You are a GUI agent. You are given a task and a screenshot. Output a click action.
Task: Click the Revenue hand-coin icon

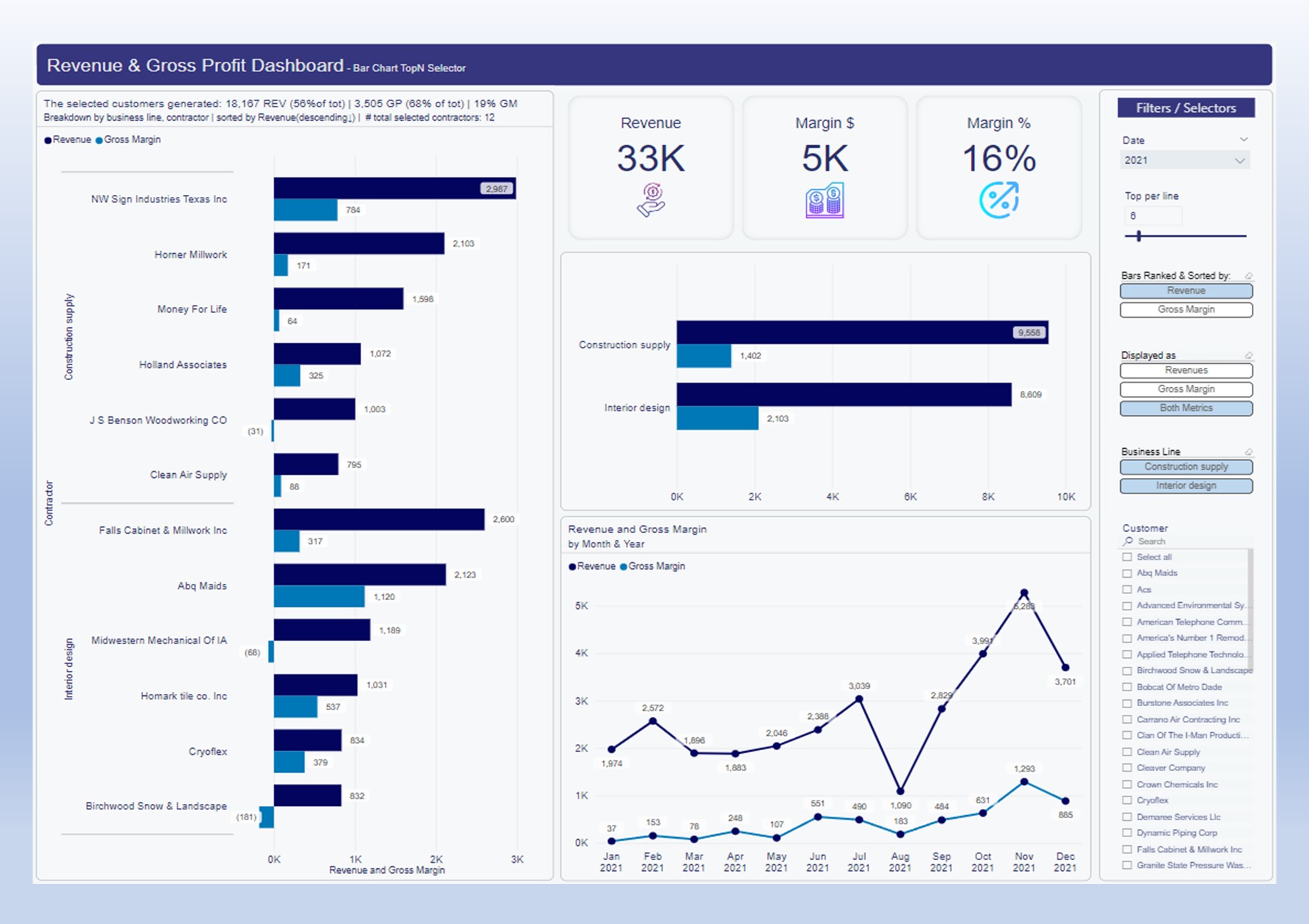tap(650, 201)
